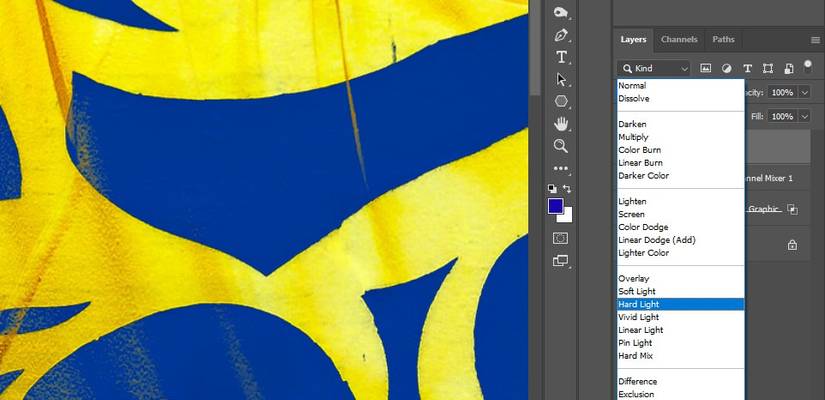Choose Difference blend mode
825x400 pixels.
pos(681,382)
